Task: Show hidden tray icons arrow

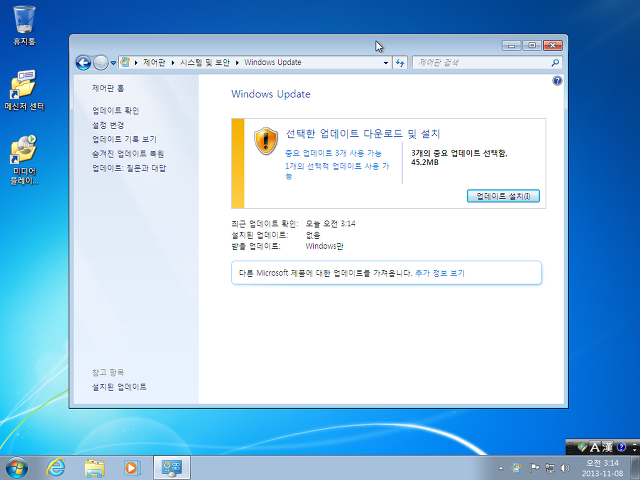Action: coord(501,468)
